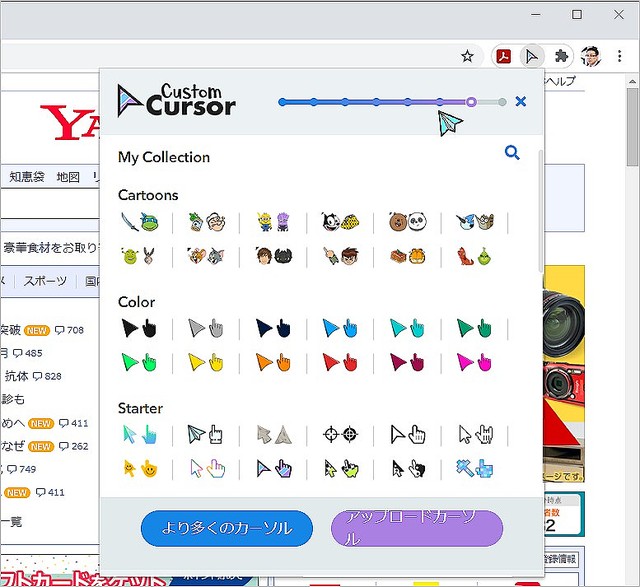Image resolution: width=640 pixels, height=587 pixels.
Task: Click the Custom Cursor logo
Action: click(x=176, y=101)
